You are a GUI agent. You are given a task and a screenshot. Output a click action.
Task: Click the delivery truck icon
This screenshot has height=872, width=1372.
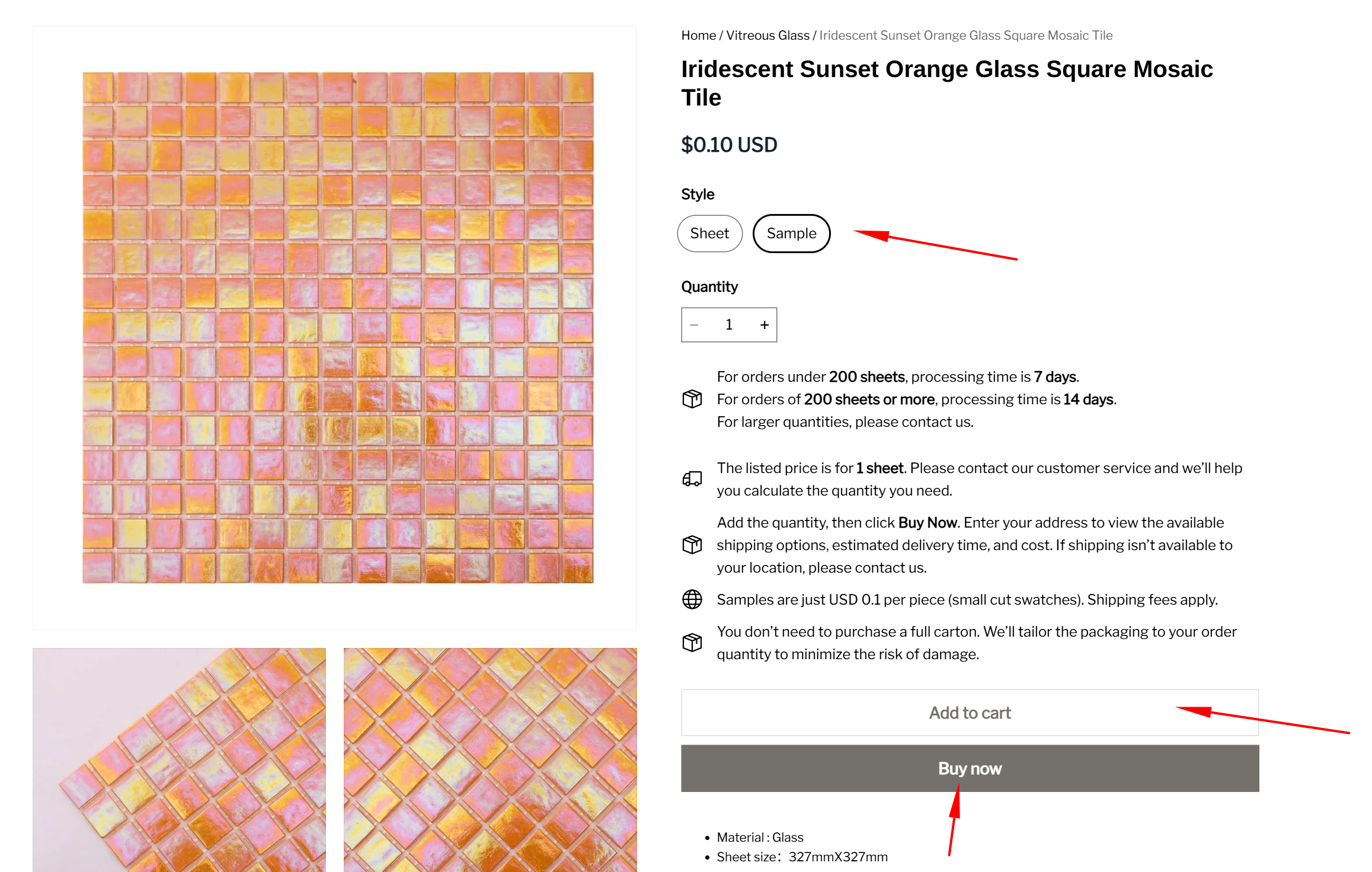click(x=692, y=479)
